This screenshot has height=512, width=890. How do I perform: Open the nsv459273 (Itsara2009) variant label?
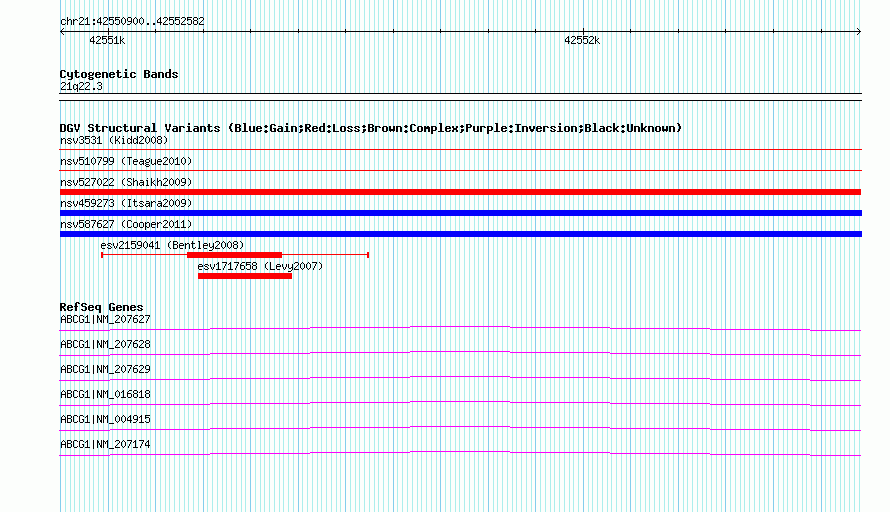(x=126, y=203)
